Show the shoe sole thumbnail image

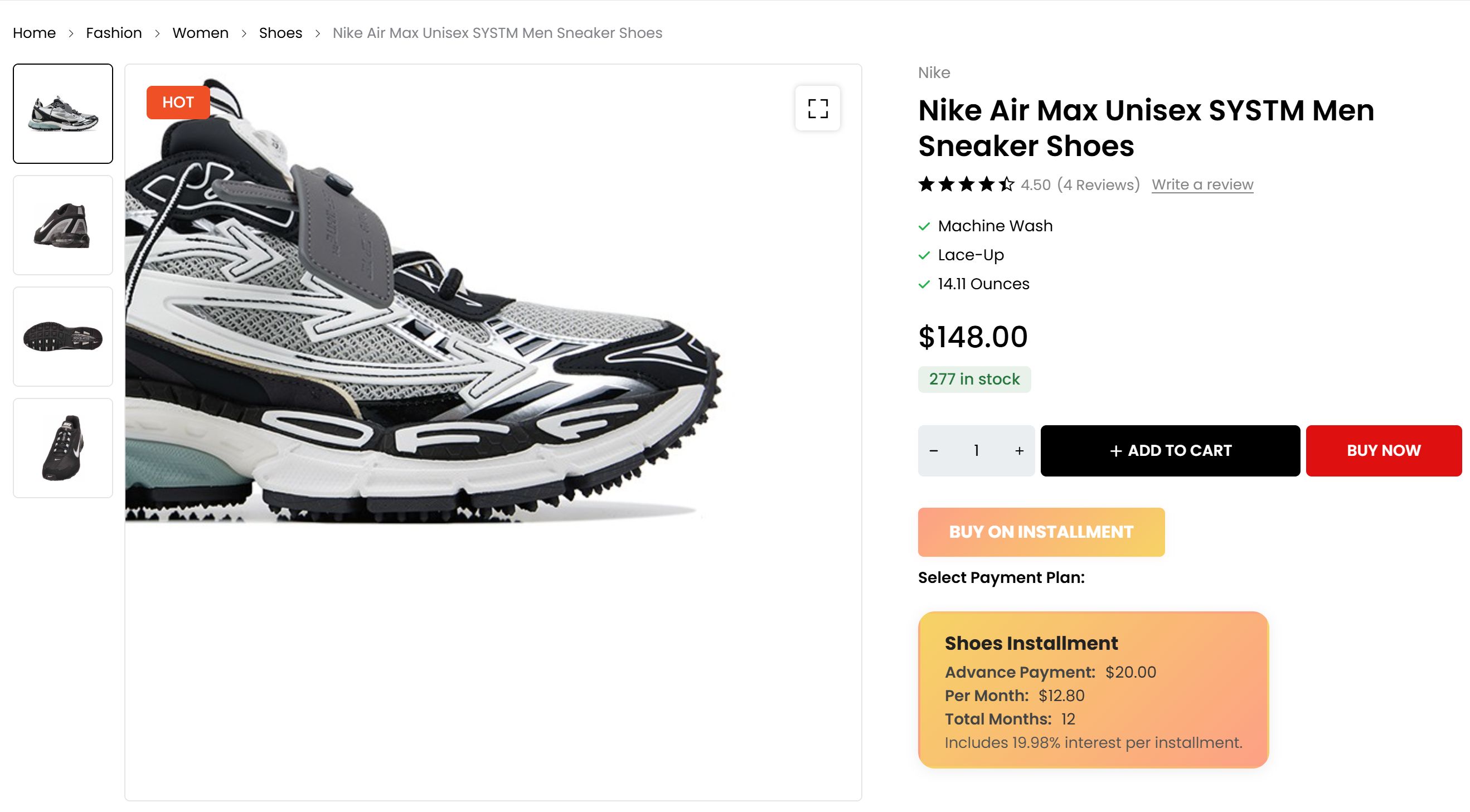pos(63,337)
